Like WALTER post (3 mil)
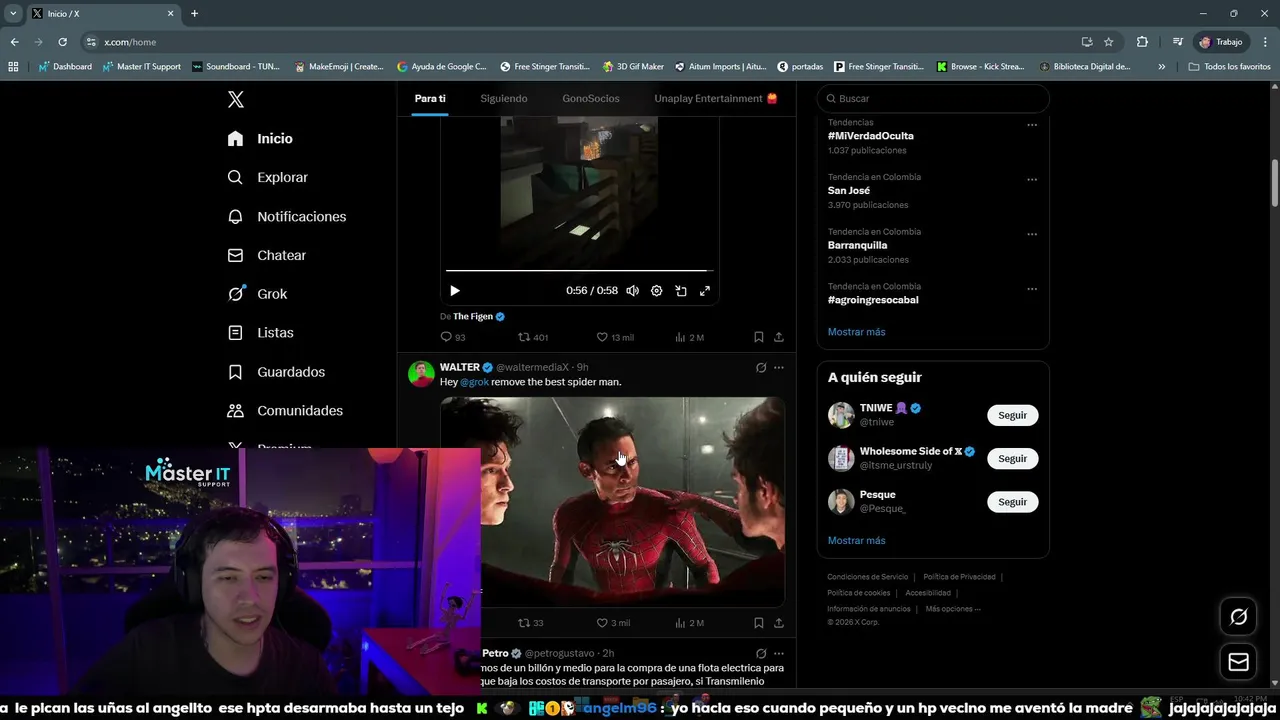Screen dimensions: 1280x720 613,623
